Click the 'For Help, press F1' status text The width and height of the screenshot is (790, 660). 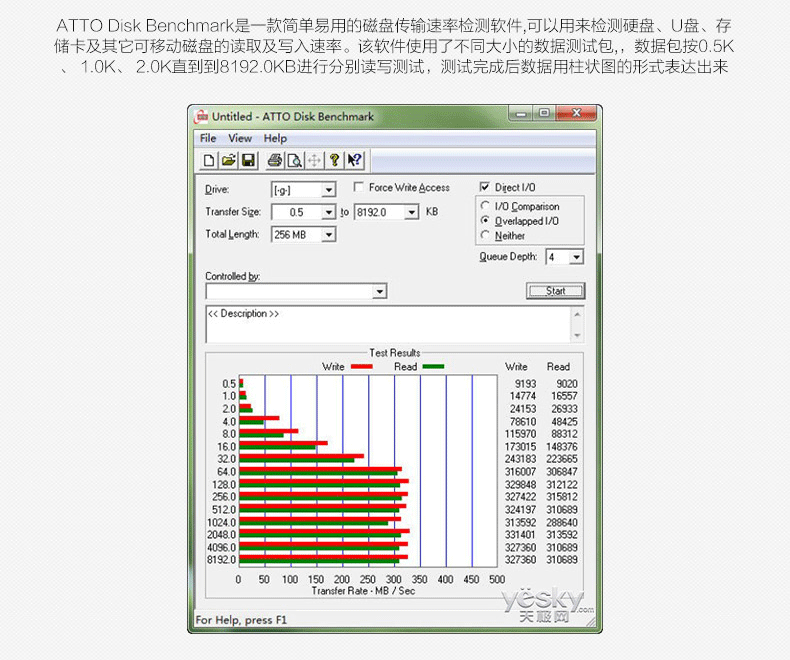tap(241, 620)
